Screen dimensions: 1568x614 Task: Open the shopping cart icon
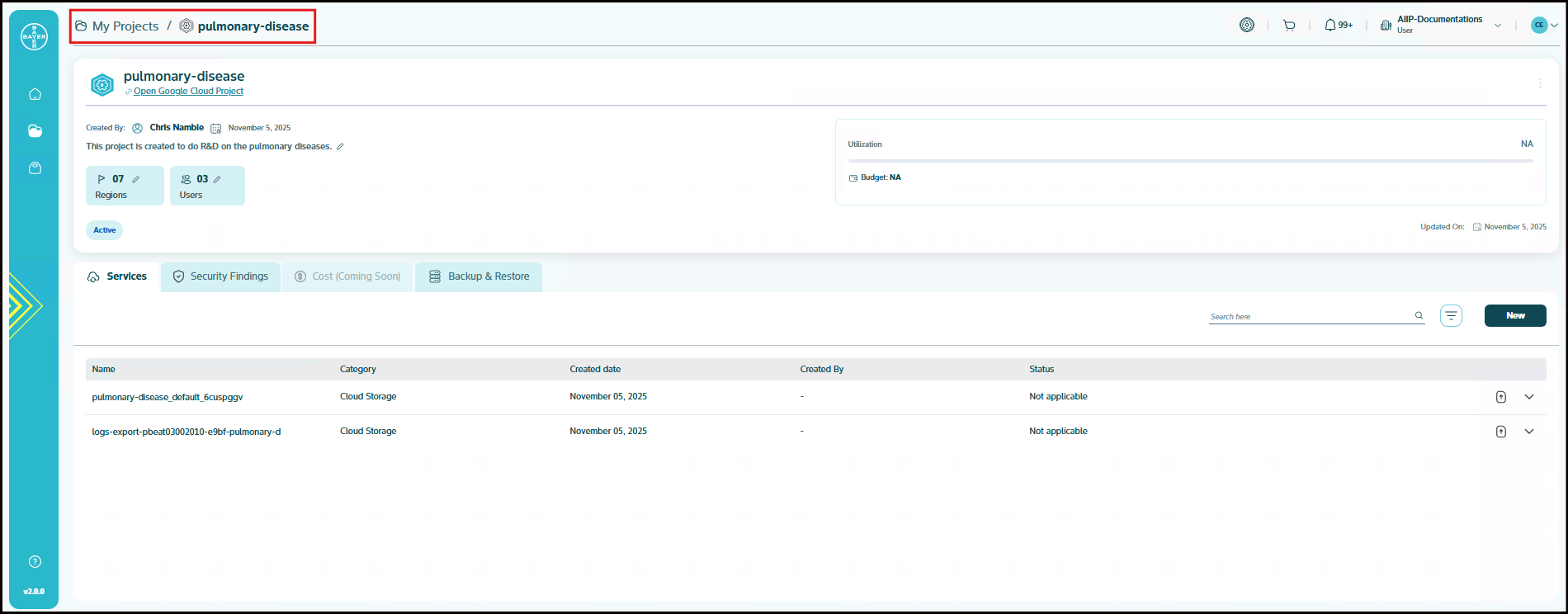1289,26
